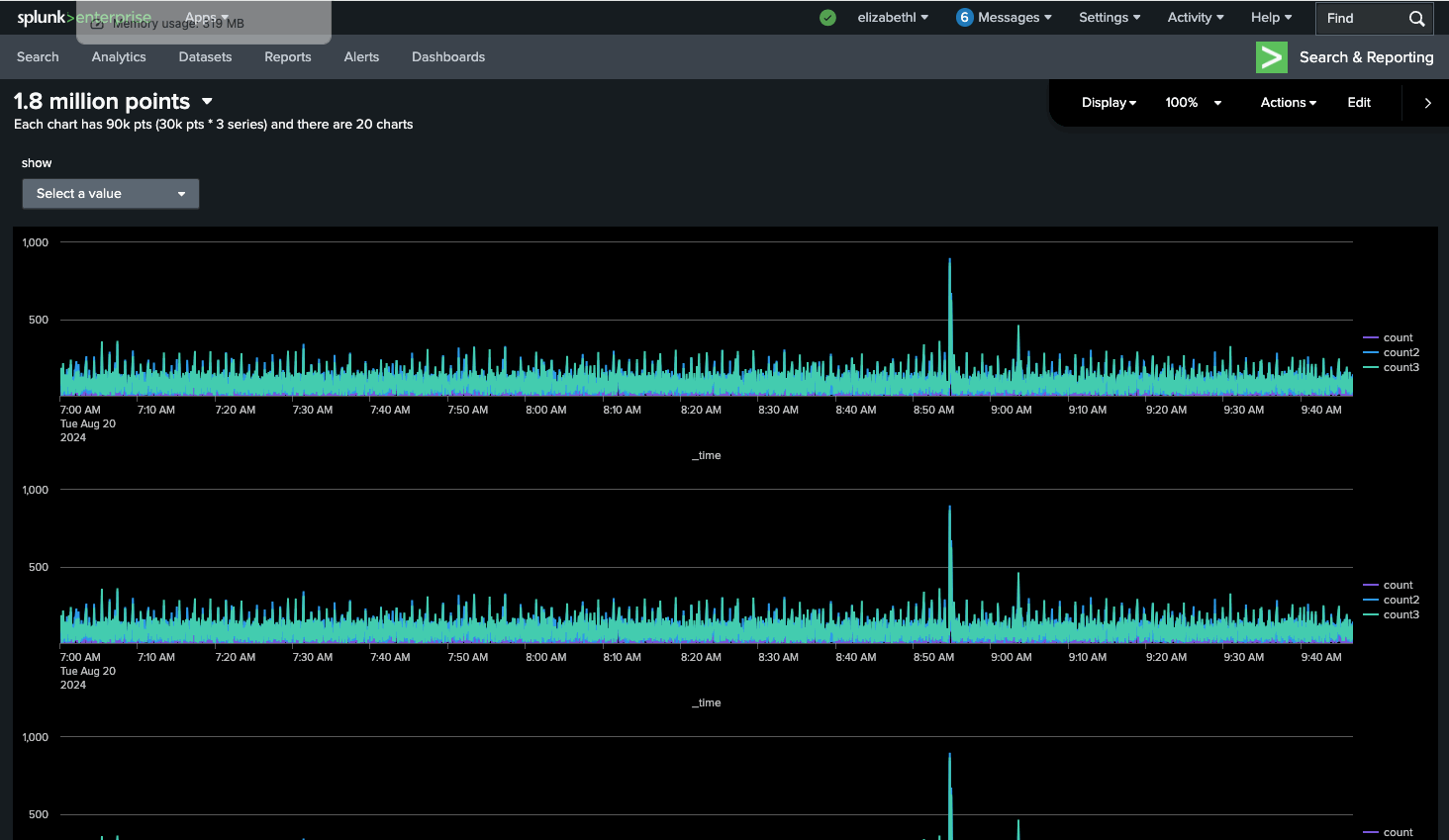Click the blue 6 messages badge
1449x840 pixels.
coord(964,18)
